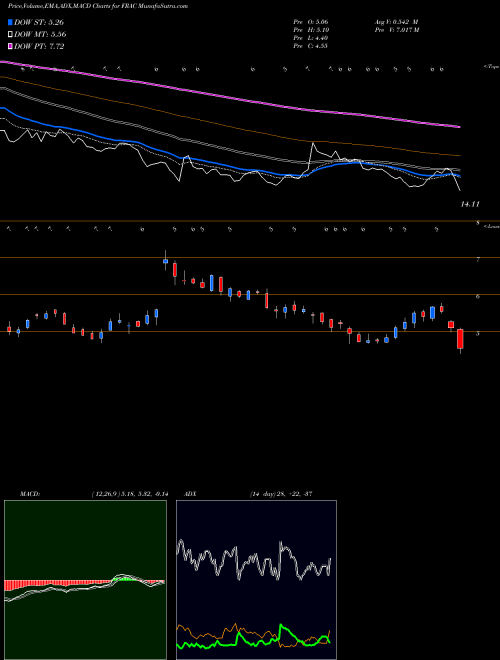Screen dimensions: 500x660
Task: Click the 'Pre H: 5.10' value
Action: coord(311,30)
